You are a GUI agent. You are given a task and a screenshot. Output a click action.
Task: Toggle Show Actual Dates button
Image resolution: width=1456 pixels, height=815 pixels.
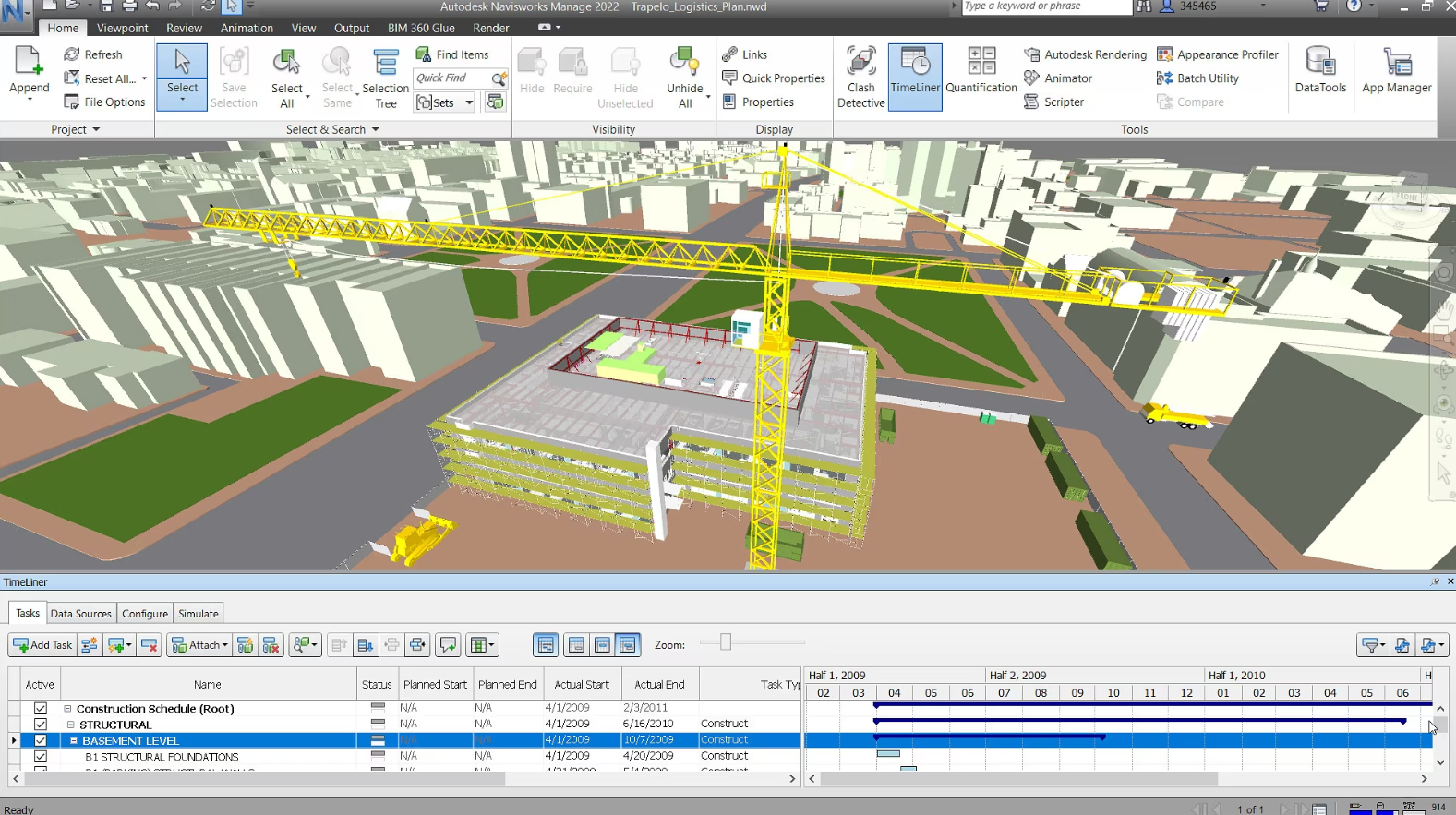point(602,645)
